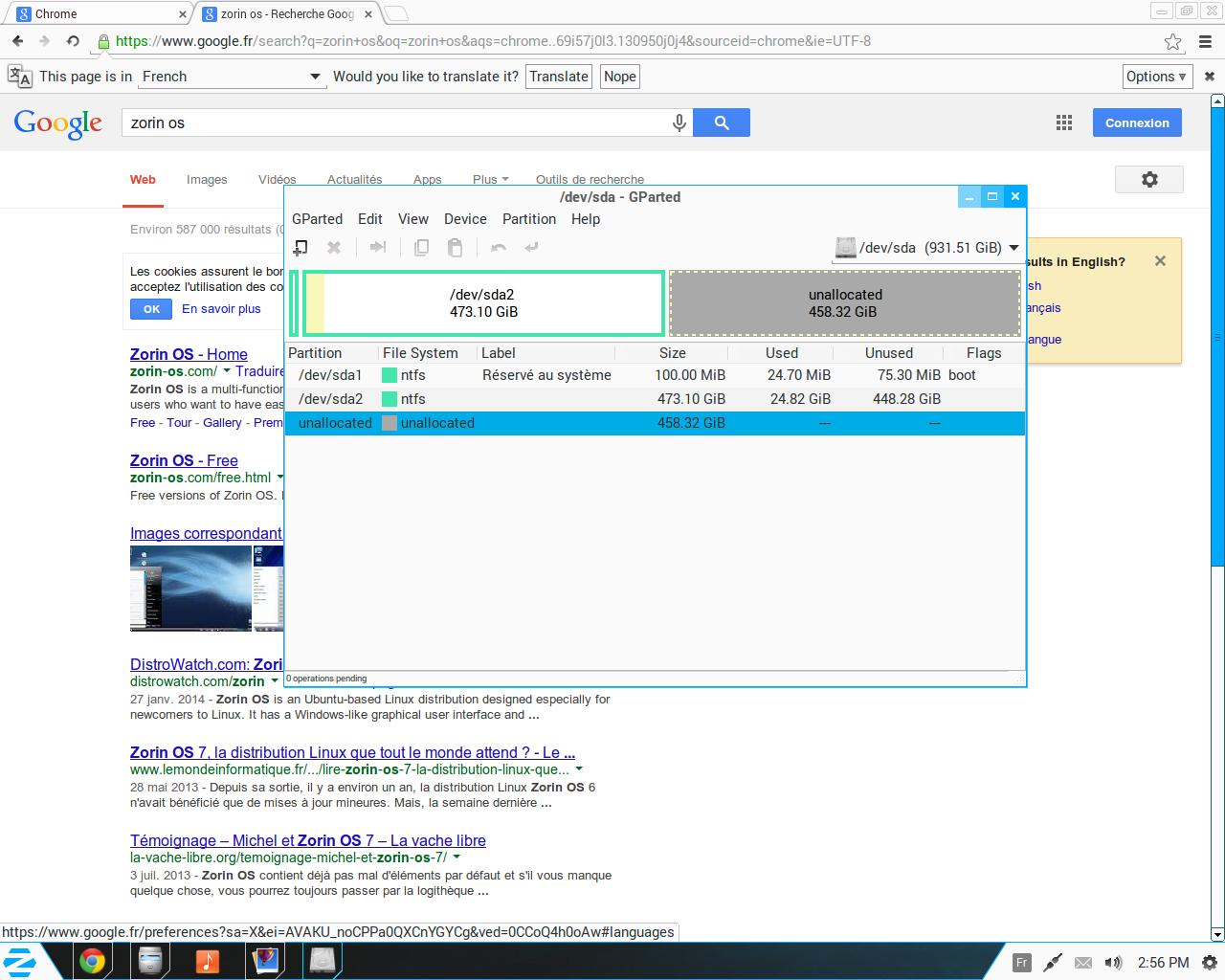Image resolution: width=1225 pixels, height=980 pixels.
Task: Click the Chrome icon on the taskbar
Action: click(92, 961)
